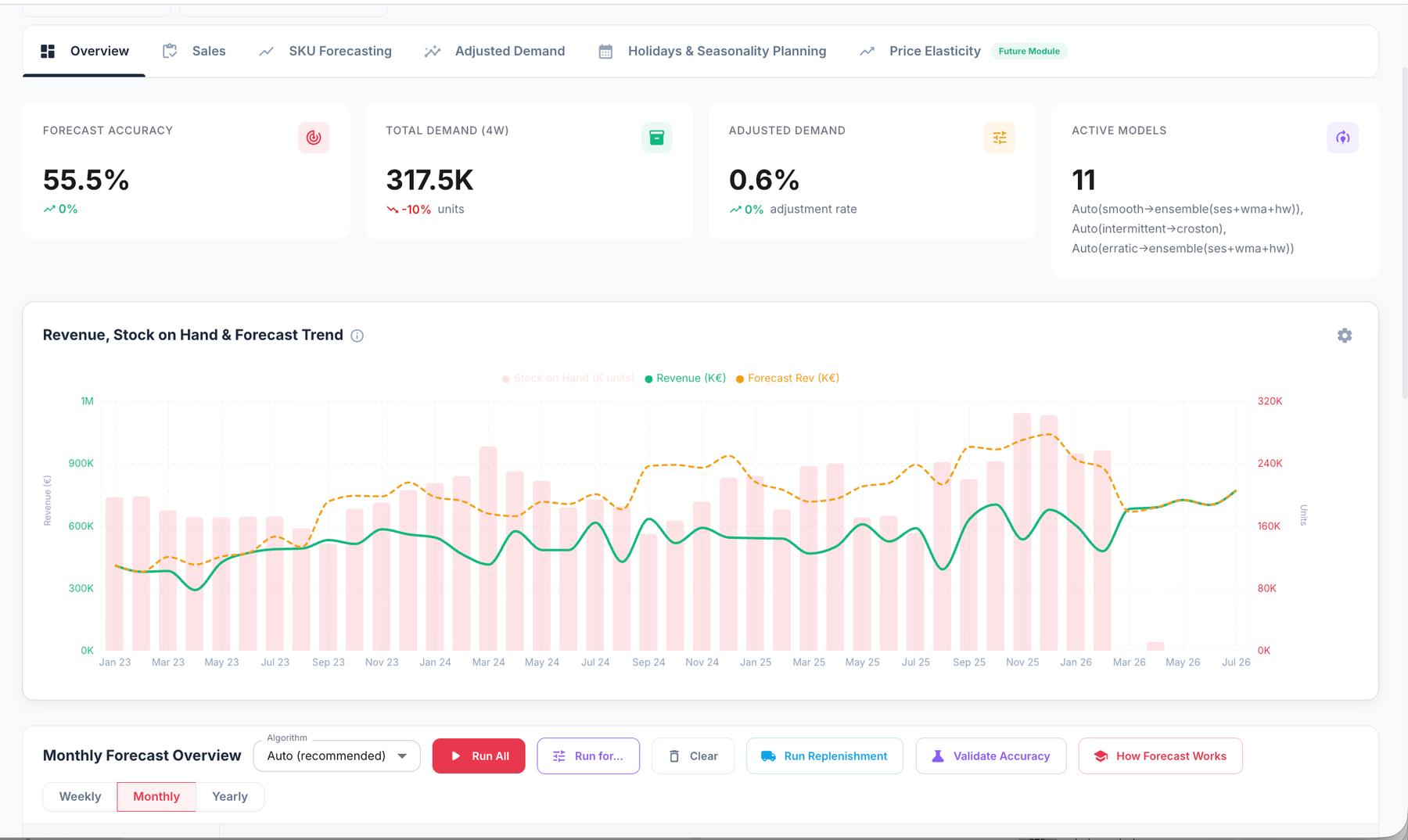1408x840 pixels.
Task: Click the Run All button
Action: [479, 756]
